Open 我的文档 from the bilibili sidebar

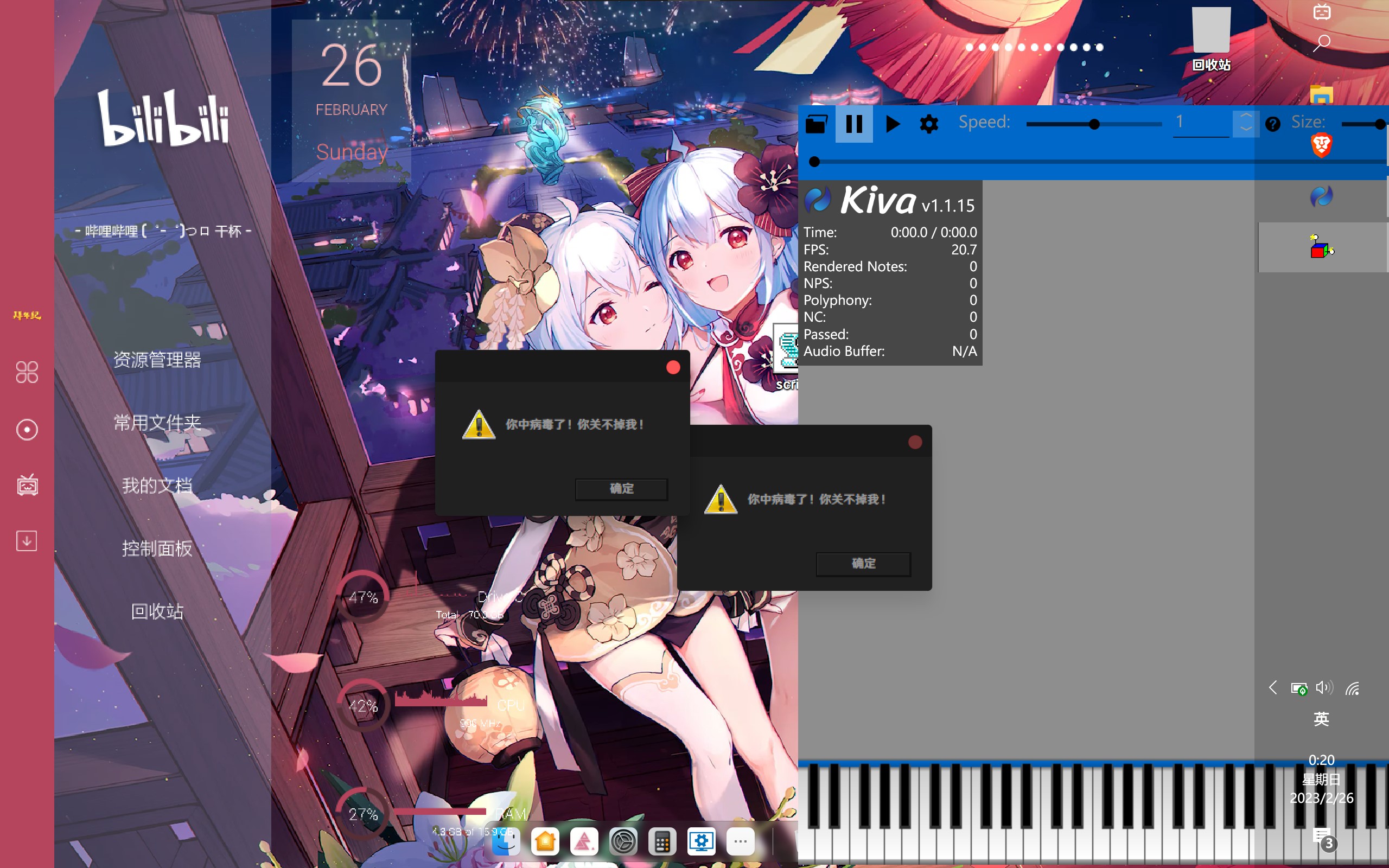tap(157, 486)
